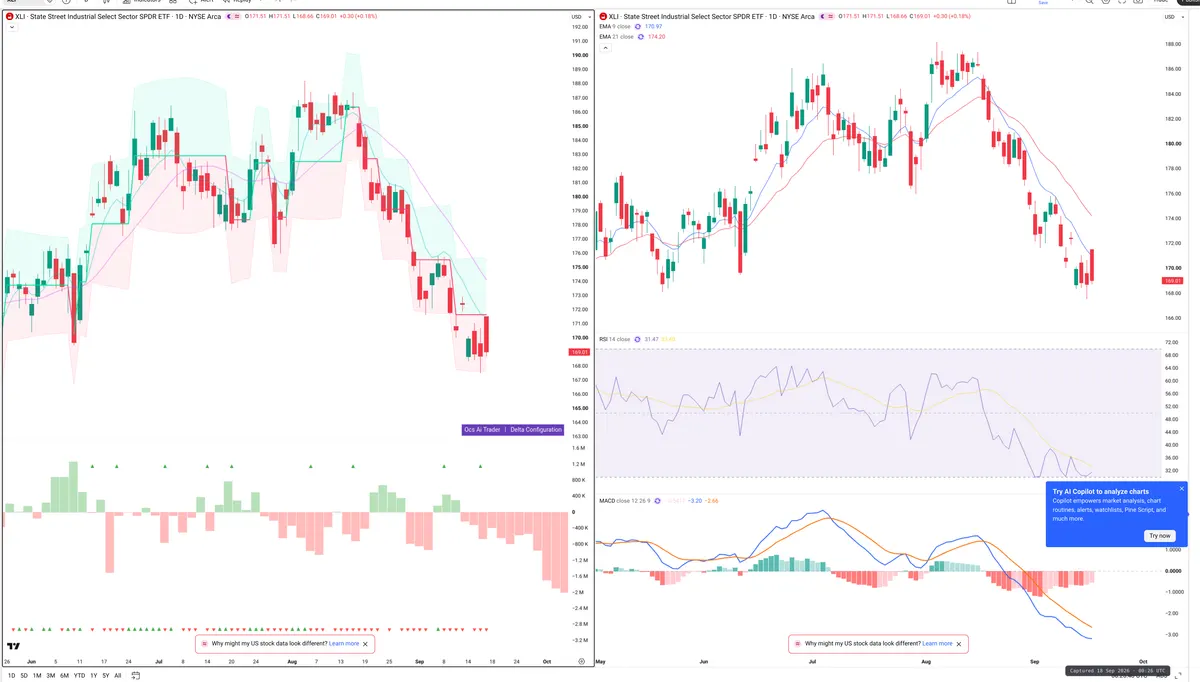Click the Delta Configuration label
The height and width of the screenshot is (682, 1200).
pos(535,429)
